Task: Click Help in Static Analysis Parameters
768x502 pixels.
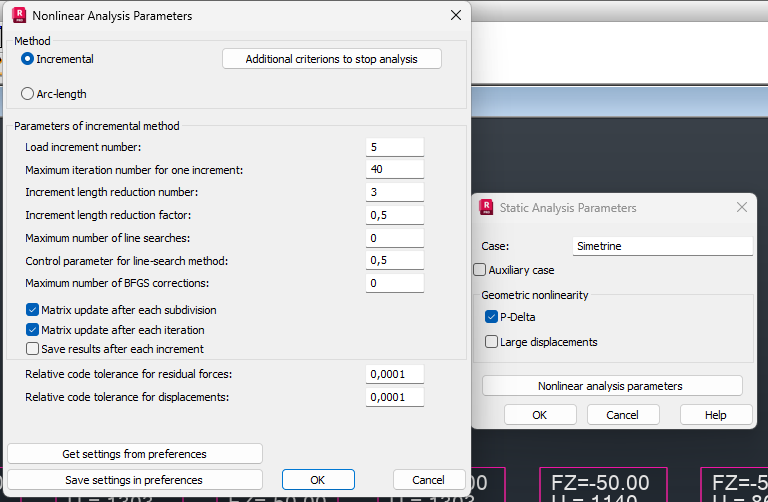Action: click(715, 415)
